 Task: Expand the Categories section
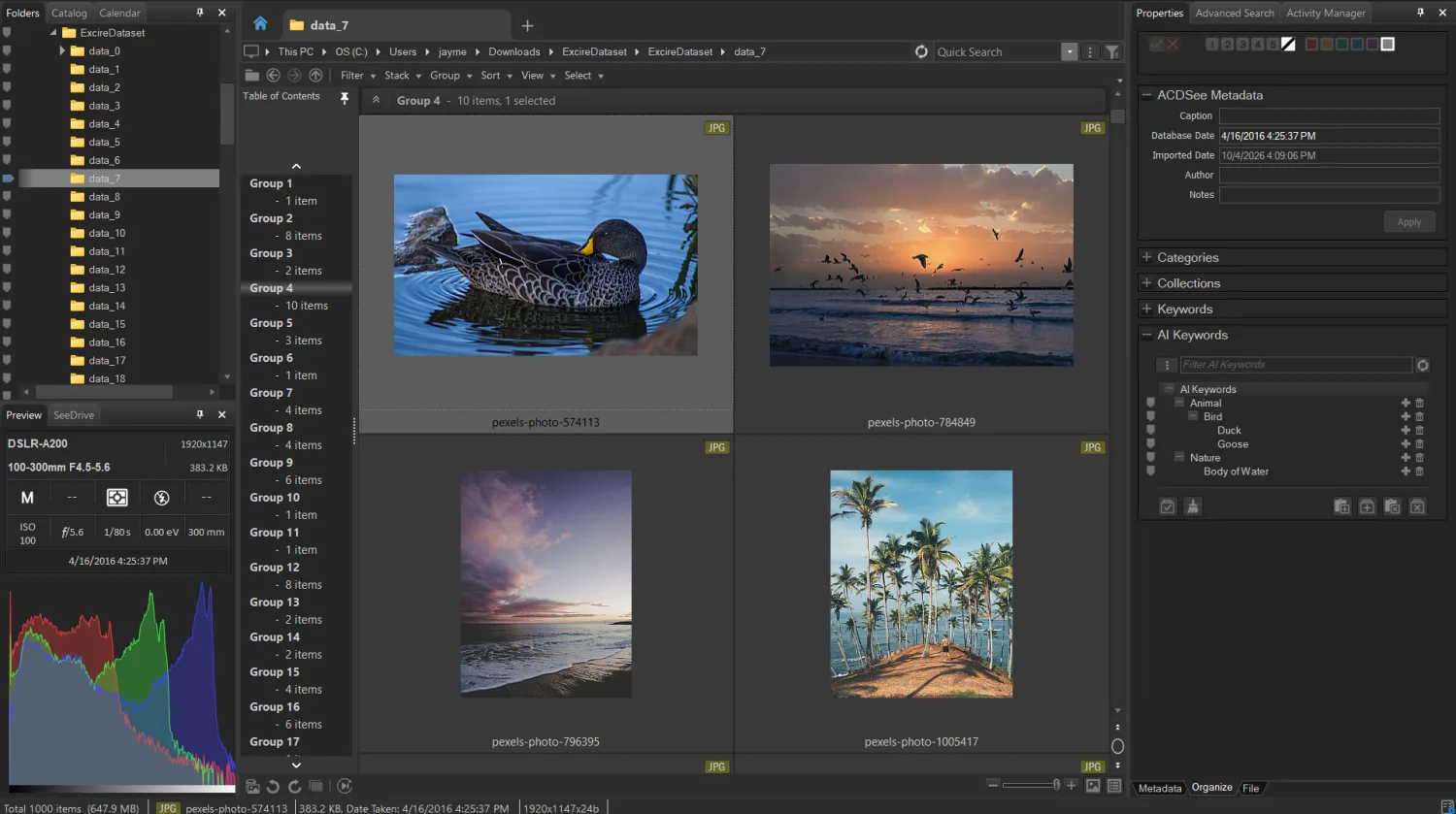[1146, 257]
